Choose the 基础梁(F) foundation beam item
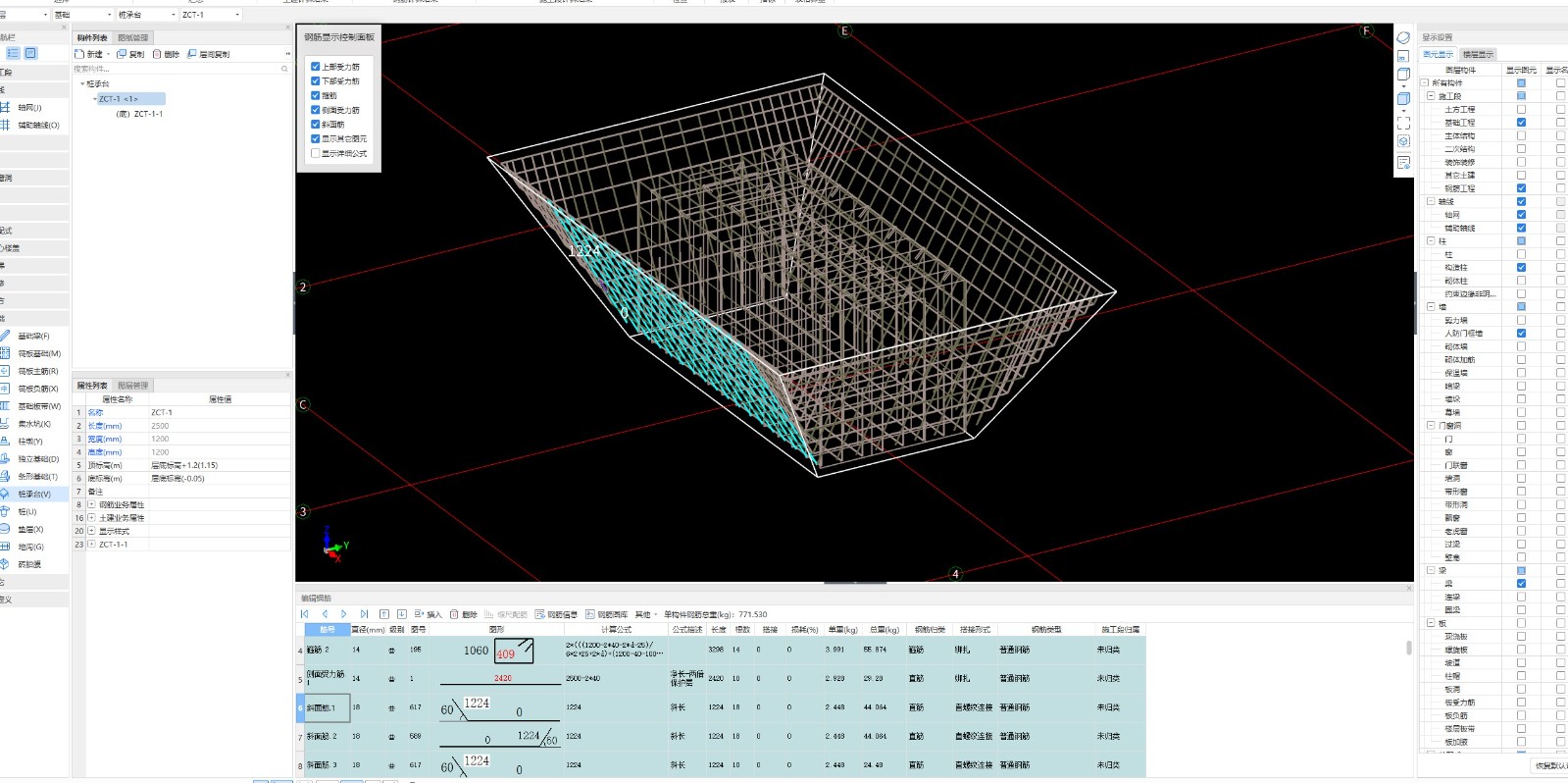Image resolution: width=1568 pixels, height=783 pixels. [33, 336]
